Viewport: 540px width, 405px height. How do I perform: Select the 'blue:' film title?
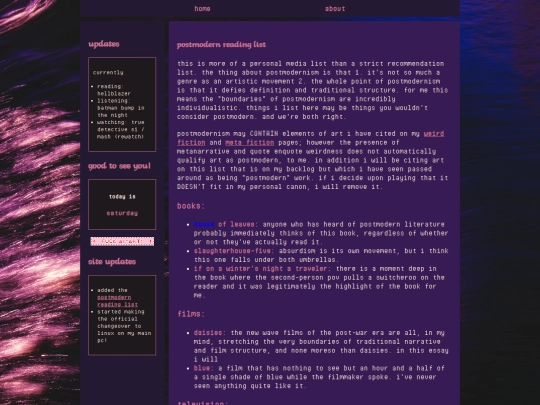click(204, 368)
